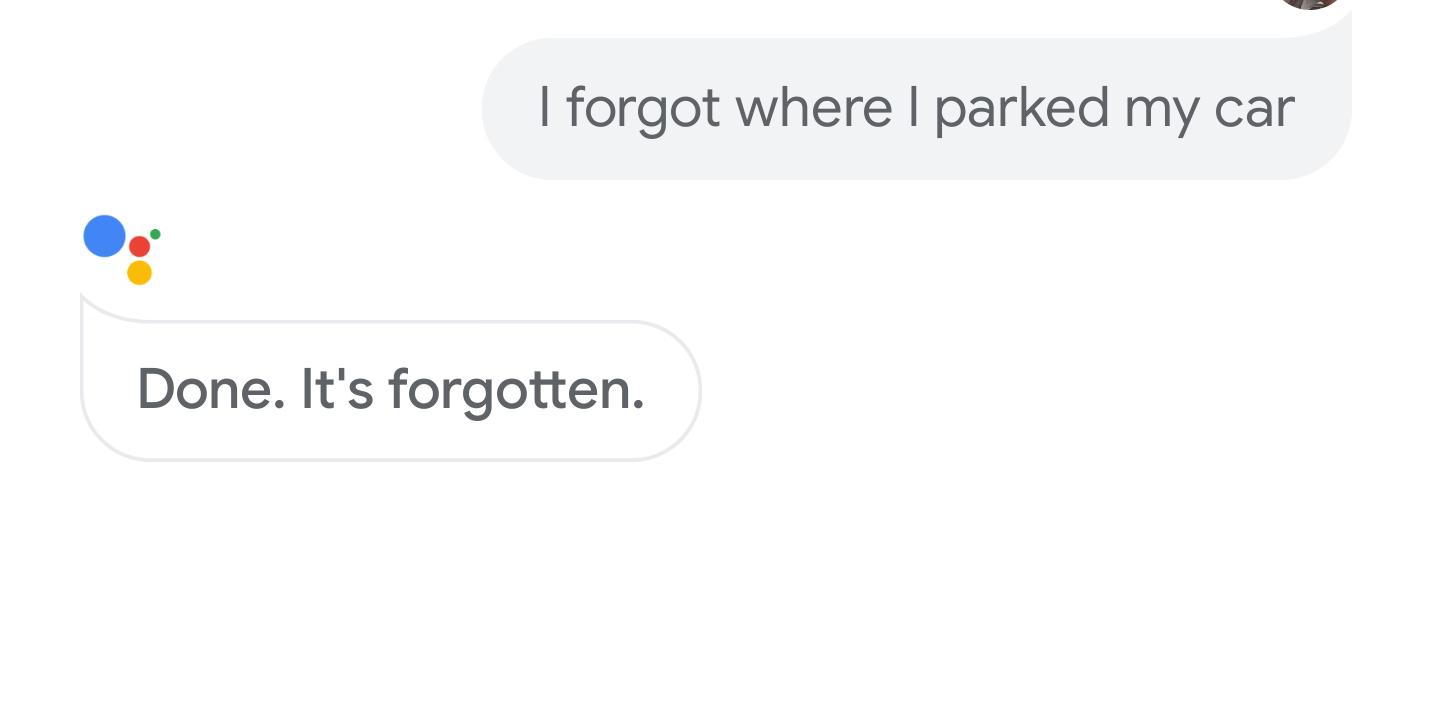Click the word 'forgot' in user message

click(643, 109)
